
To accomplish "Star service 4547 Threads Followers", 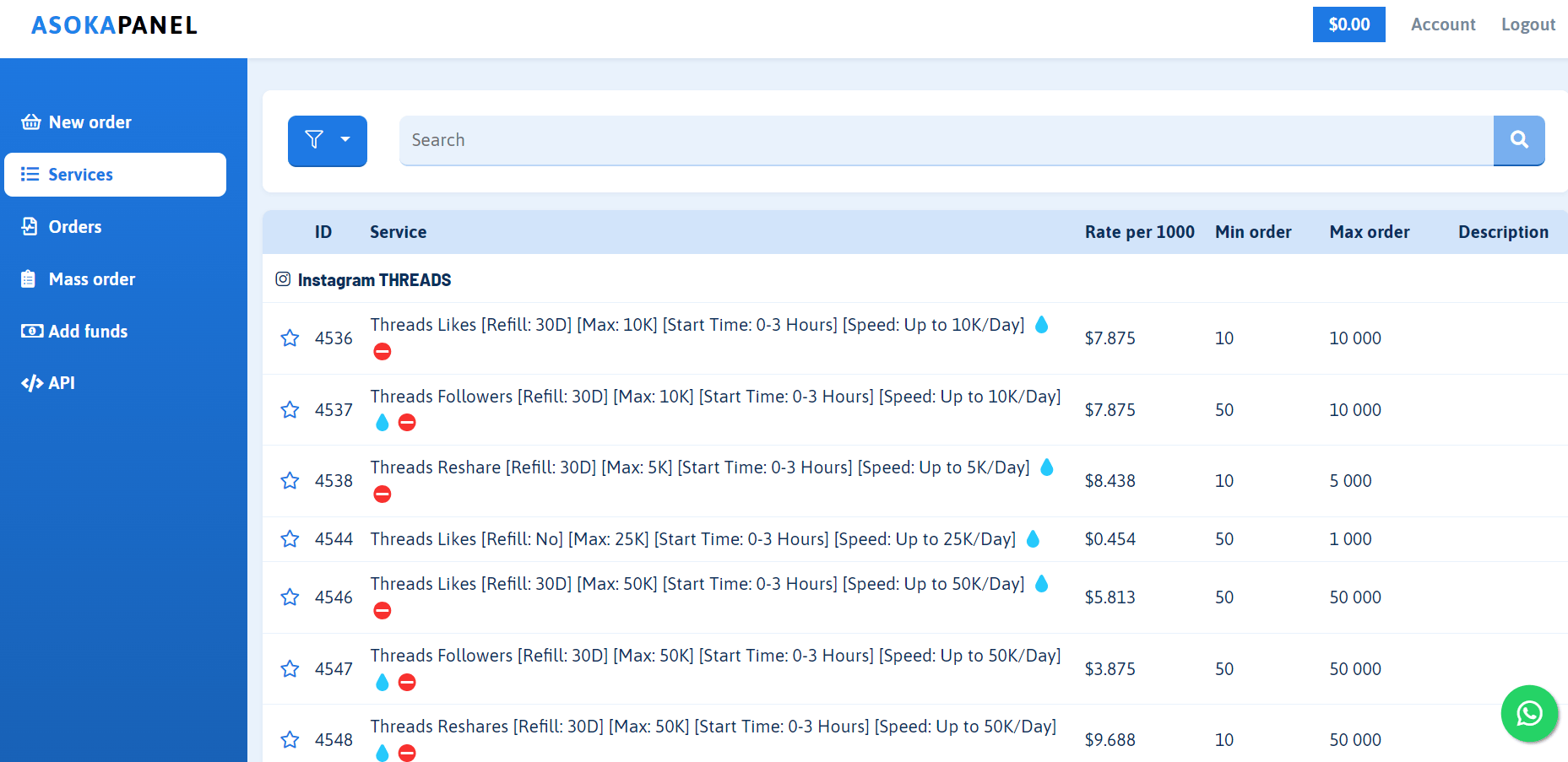I will (x=290, y=669).
